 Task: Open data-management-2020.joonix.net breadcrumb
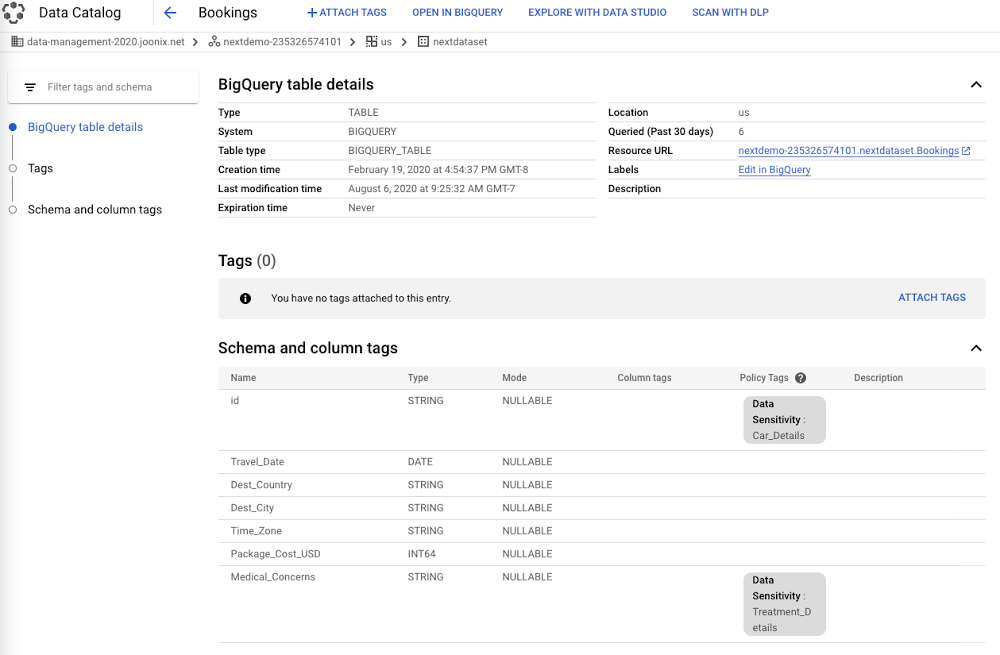(106, 41)
